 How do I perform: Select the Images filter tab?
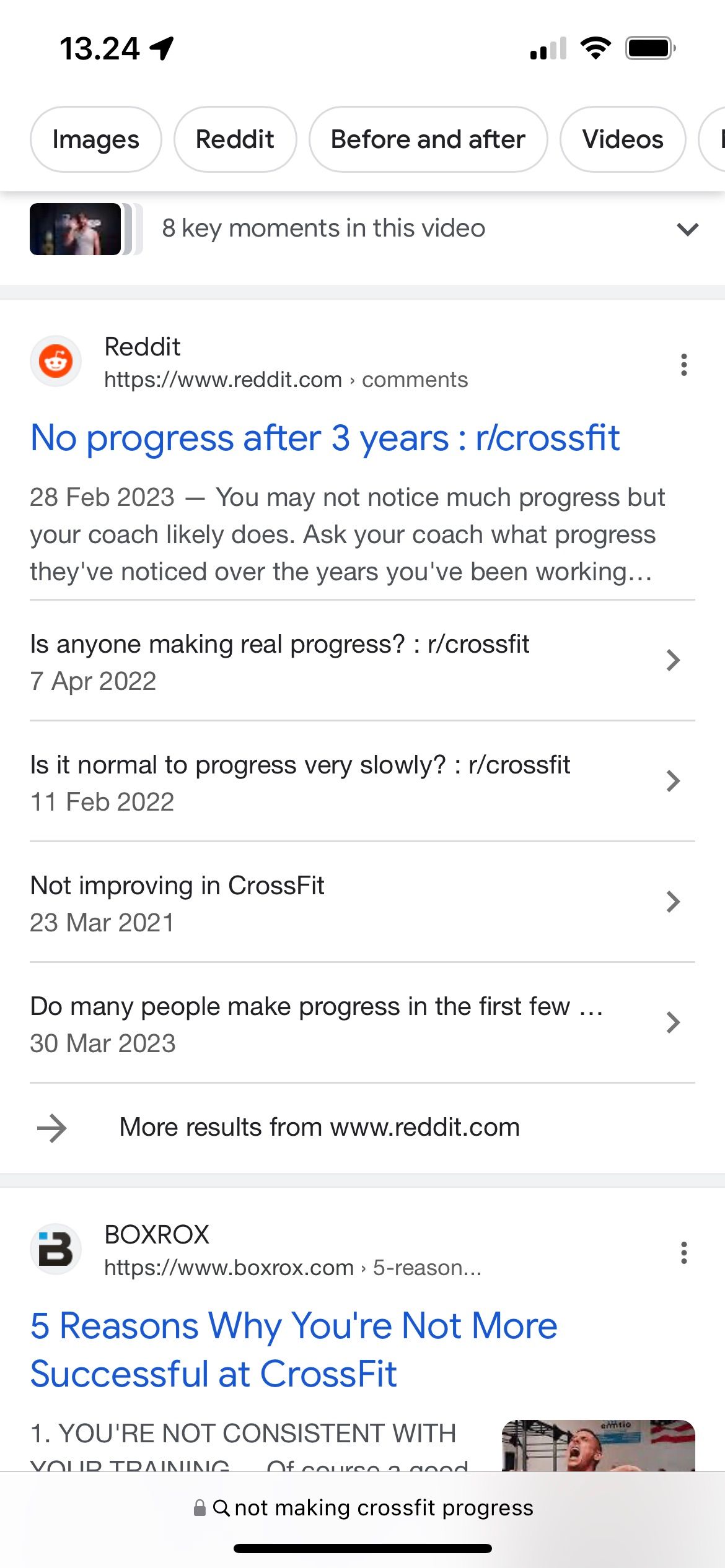[95, 139]
